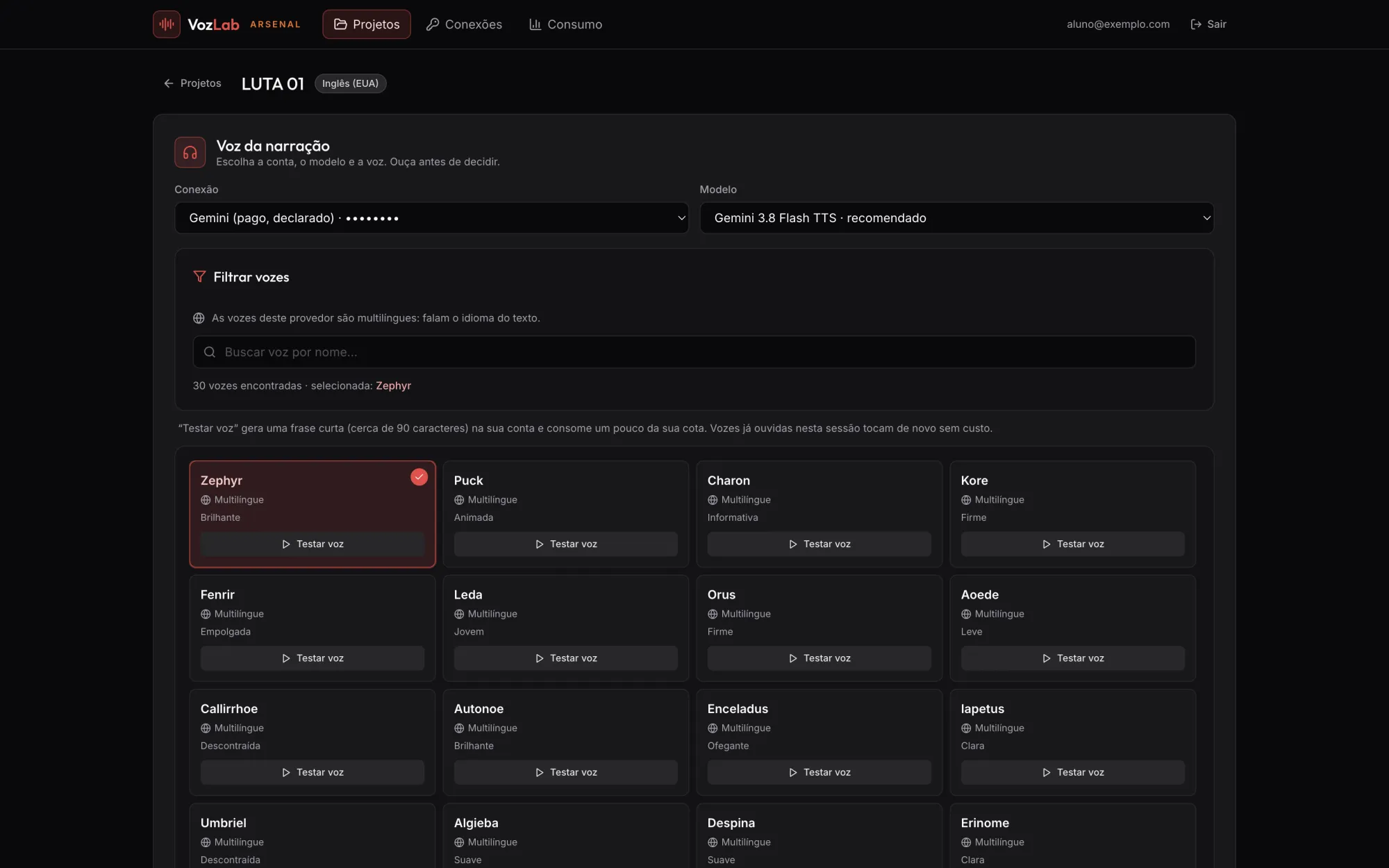Play Testar voz for Orus
Viewport: 1389px width, 868px height.
[819, 658]
